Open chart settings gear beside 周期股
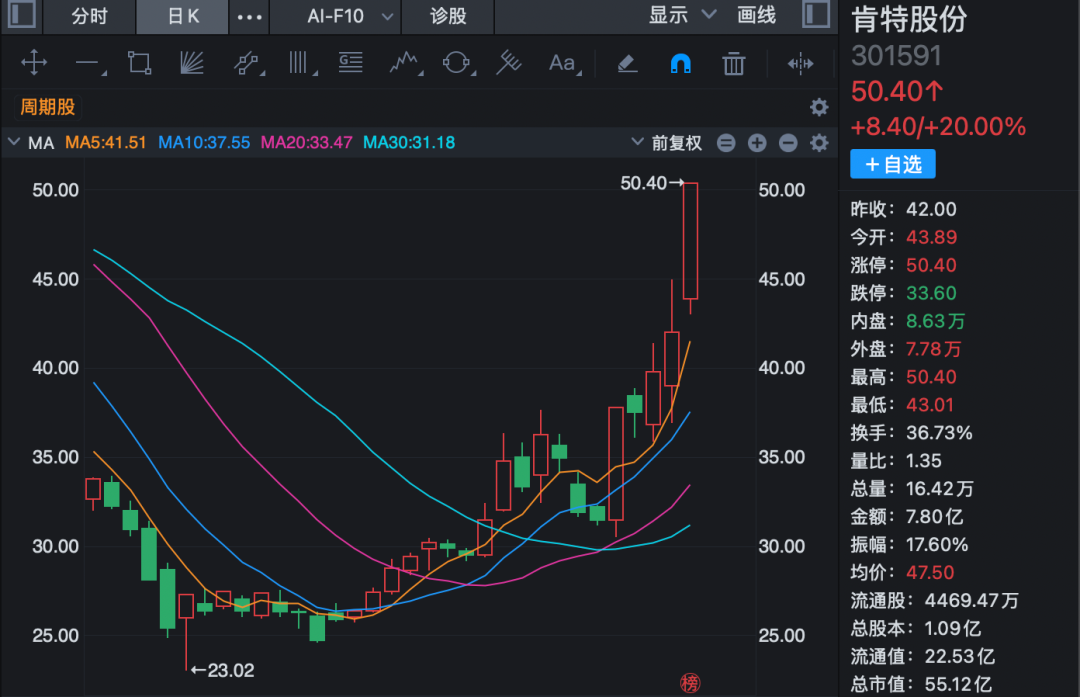1080x697 pixels. click(x=819, y=107)
